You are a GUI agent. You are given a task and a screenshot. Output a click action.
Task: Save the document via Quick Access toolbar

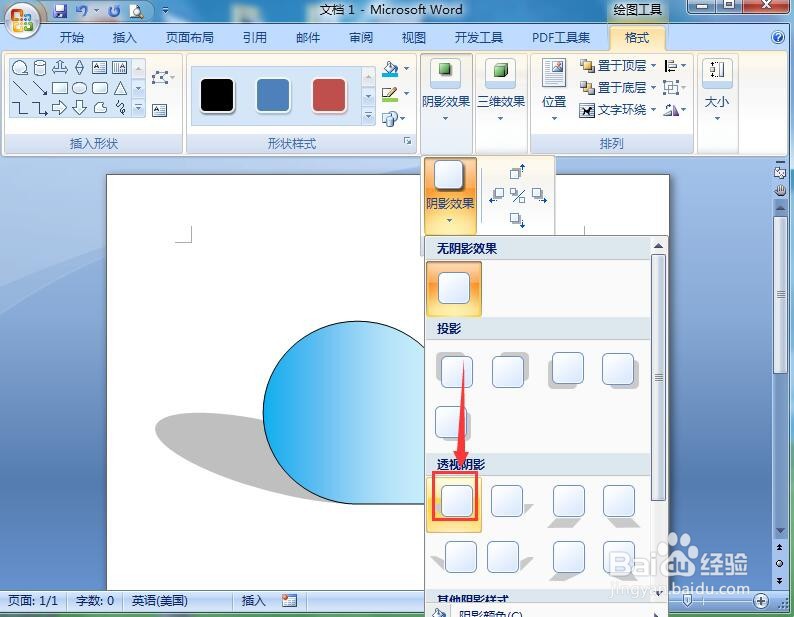(x=60, y=10)
